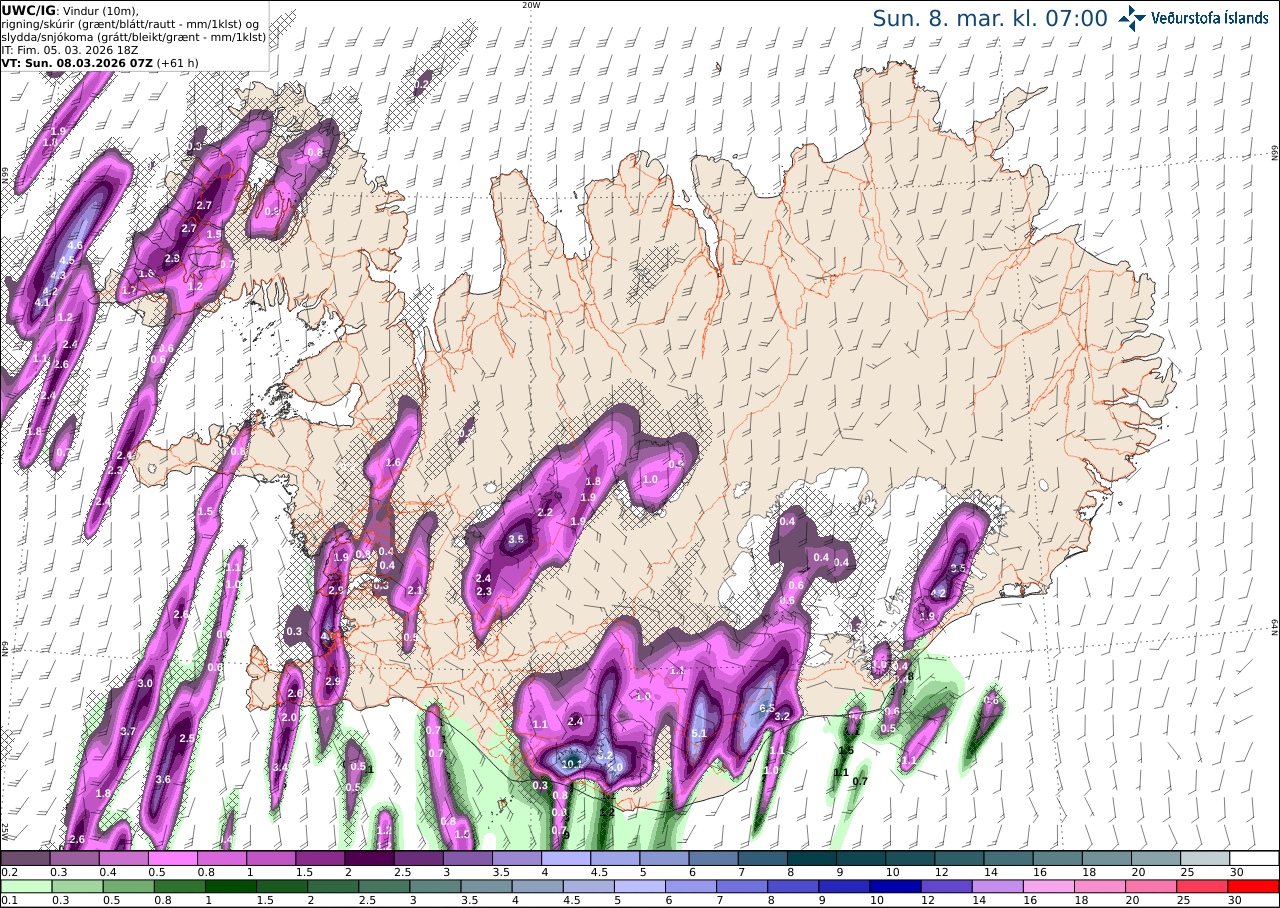Screen dimensions: 1280x908
Task: Select the forecast time heading Sun. 8. mar. kl. 07:00
Action: [990, 18]
